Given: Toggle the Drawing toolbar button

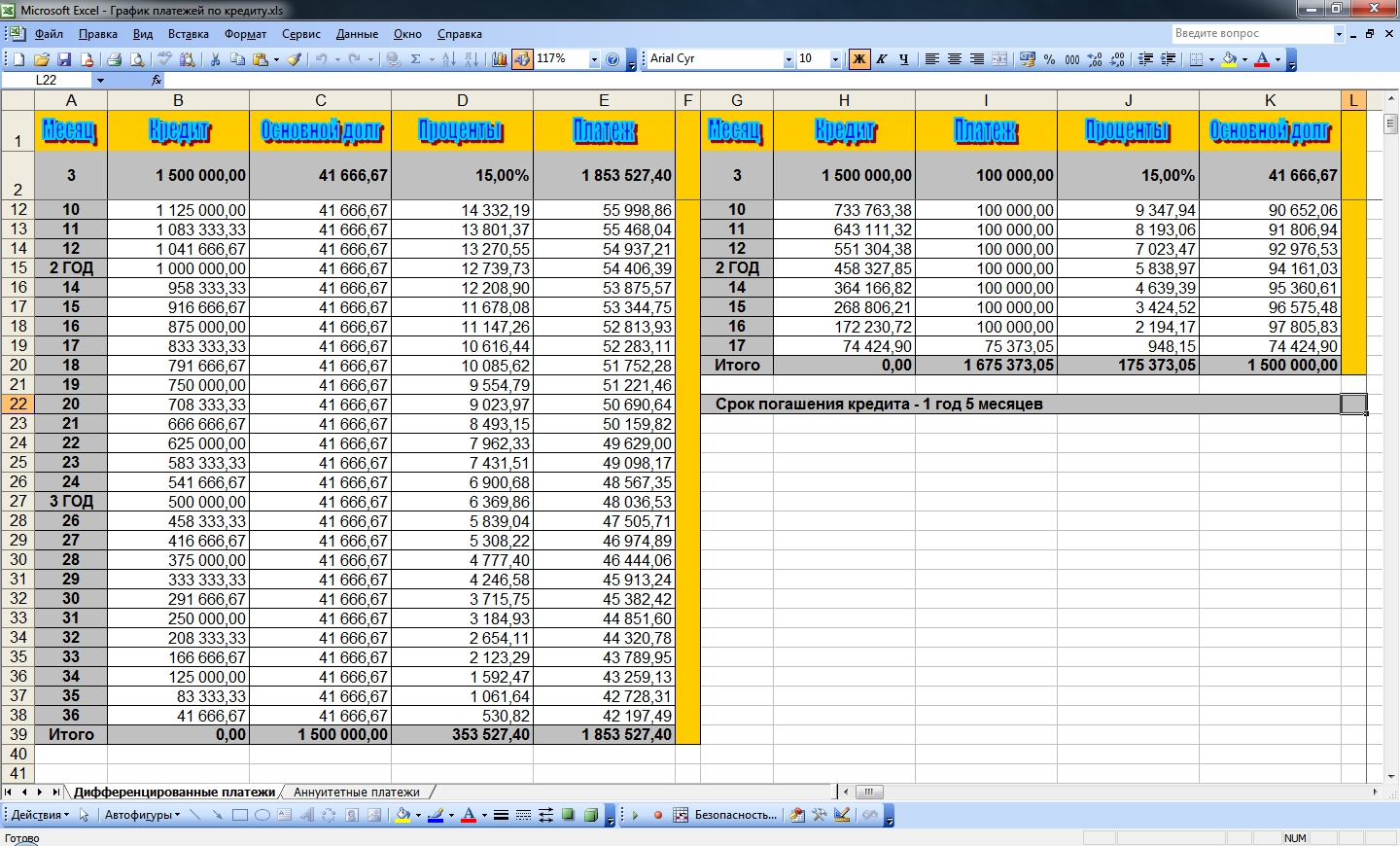Looking at the screenshot, I should (522, 59).
